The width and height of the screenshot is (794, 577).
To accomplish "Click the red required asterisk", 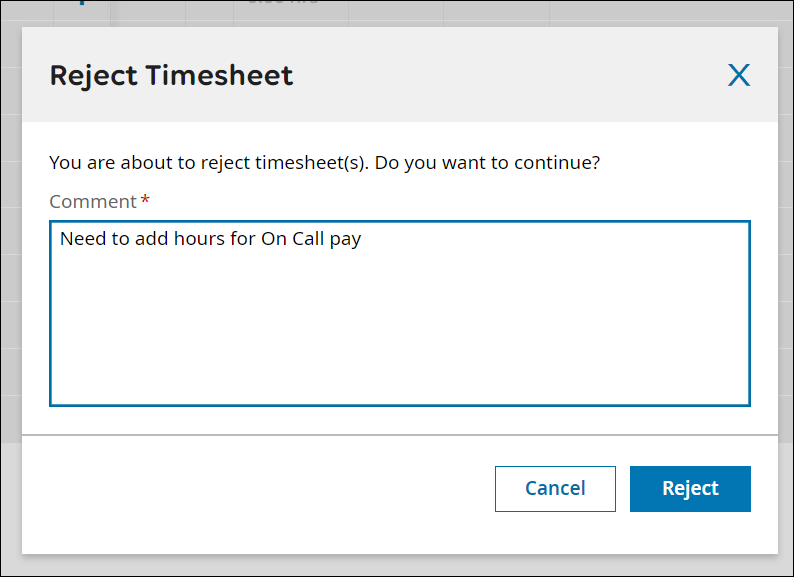I will (145, 200).
